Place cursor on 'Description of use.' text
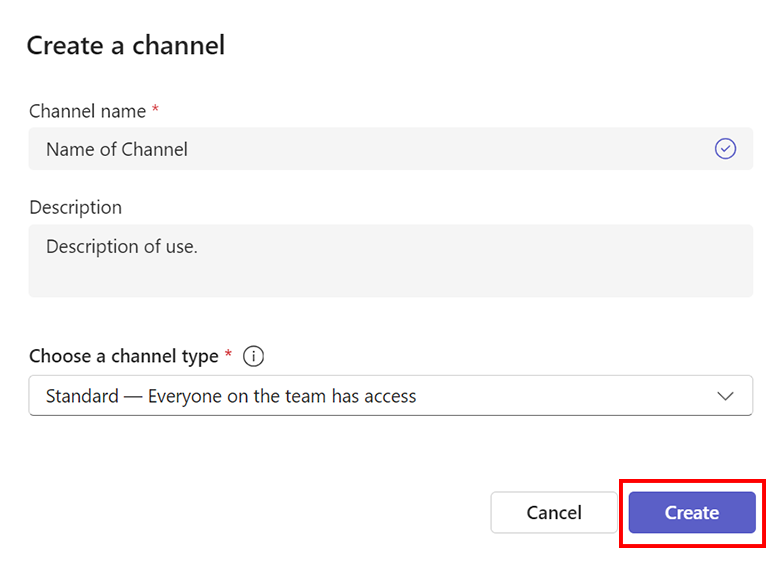Screen dimensions: 780x561 point(121,246)
